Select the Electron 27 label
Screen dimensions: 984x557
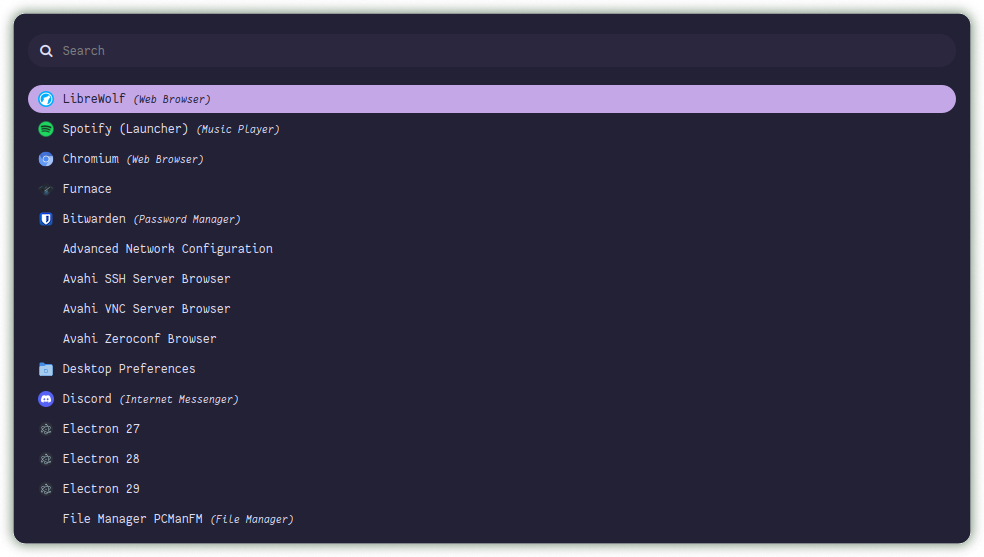tap(101, 429)
